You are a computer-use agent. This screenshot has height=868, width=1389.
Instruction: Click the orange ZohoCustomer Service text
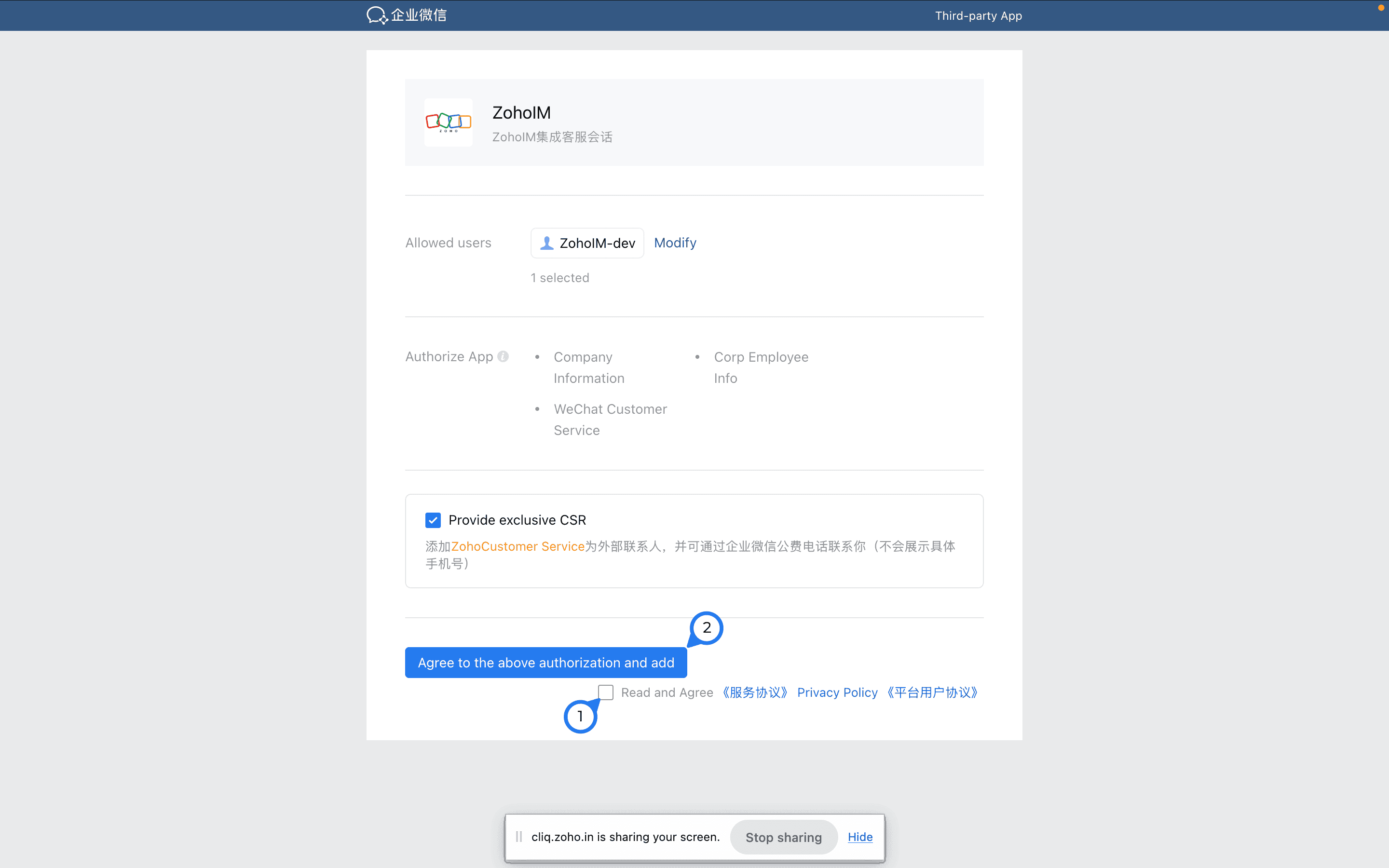point(517,546)
